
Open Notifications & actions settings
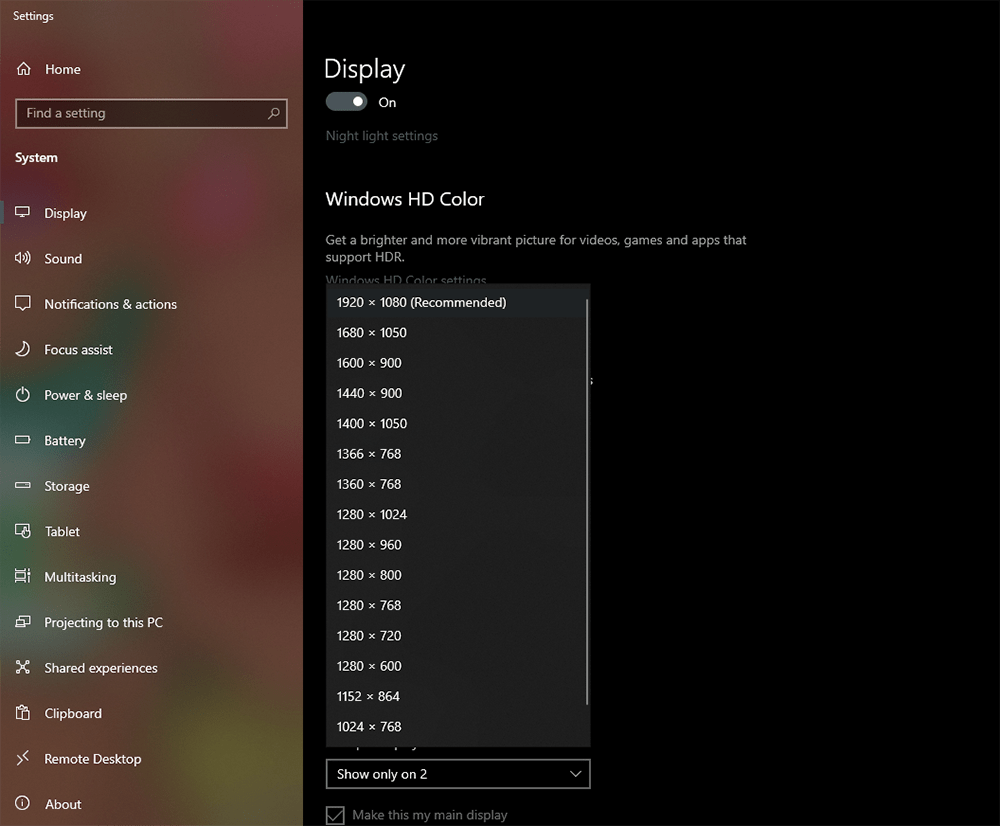coord(151,304)
